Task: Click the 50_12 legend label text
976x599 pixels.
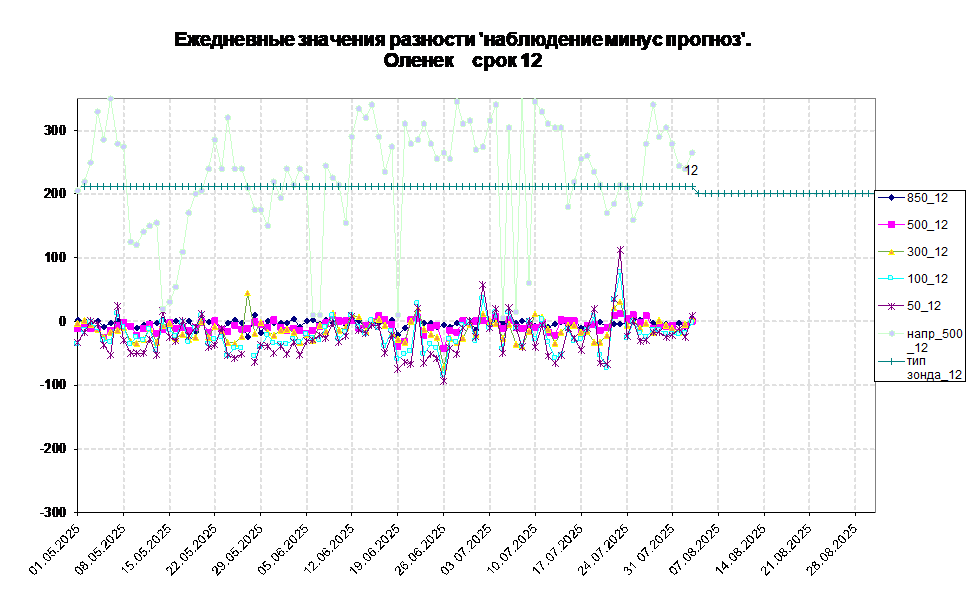Action: click(x=923, y=306)
